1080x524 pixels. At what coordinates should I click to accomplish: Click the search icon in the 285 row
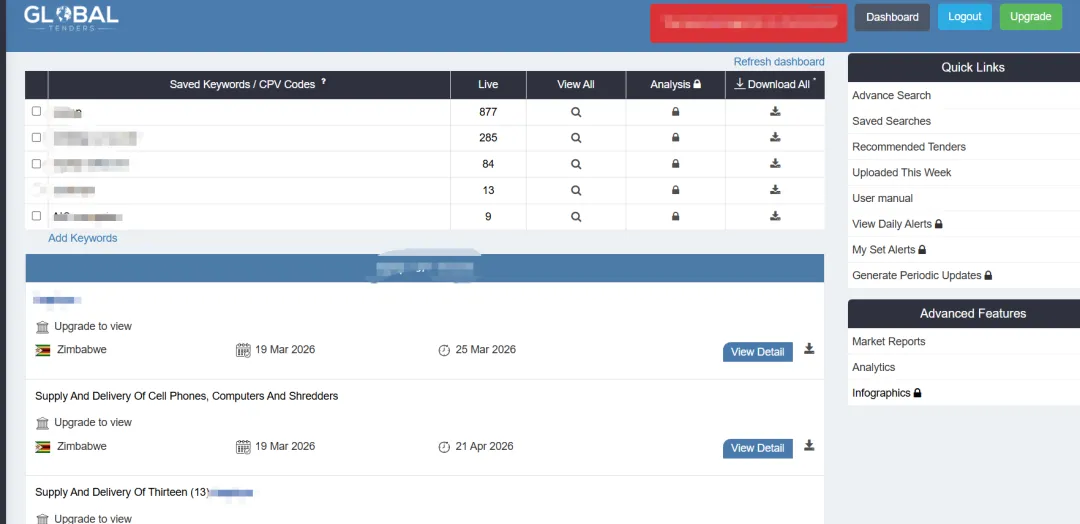coord(576,138)
